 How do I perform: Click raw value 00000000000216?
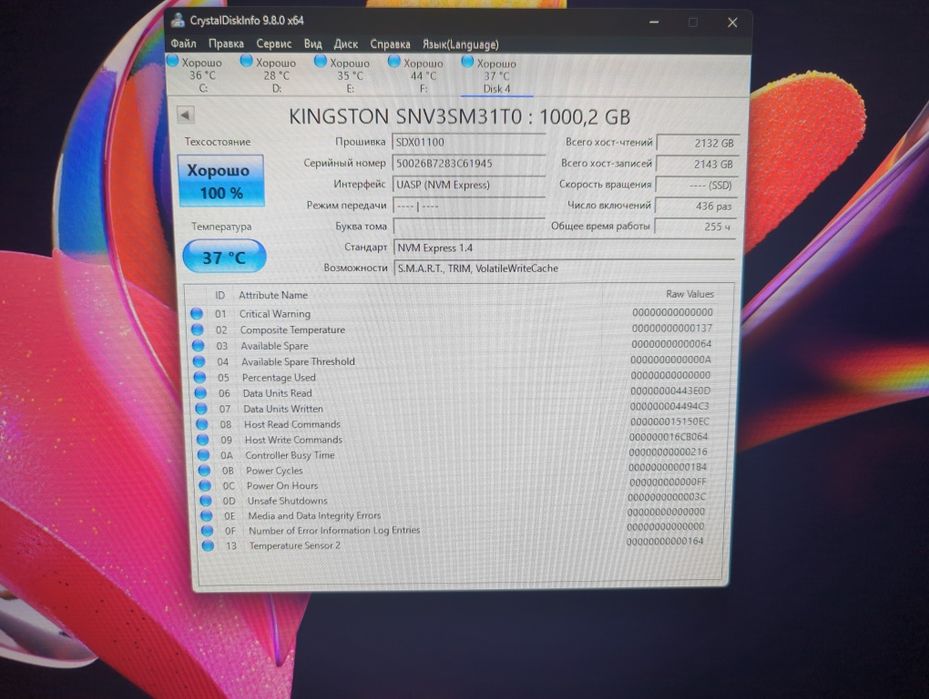[x=668, y=452]
